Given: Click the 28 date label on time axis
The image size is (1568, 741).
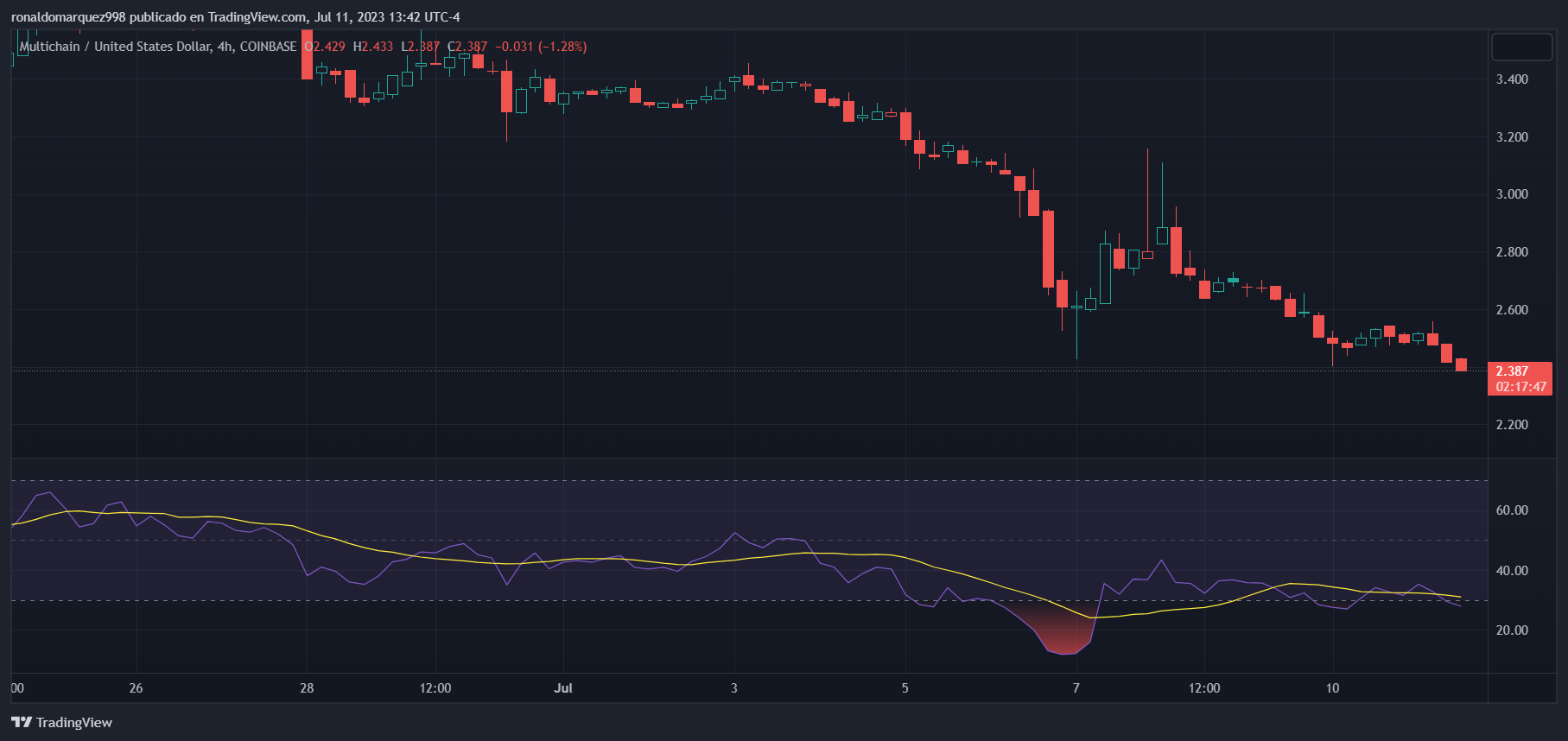Looking at the screenshot, I should click(x=307, y=688).
